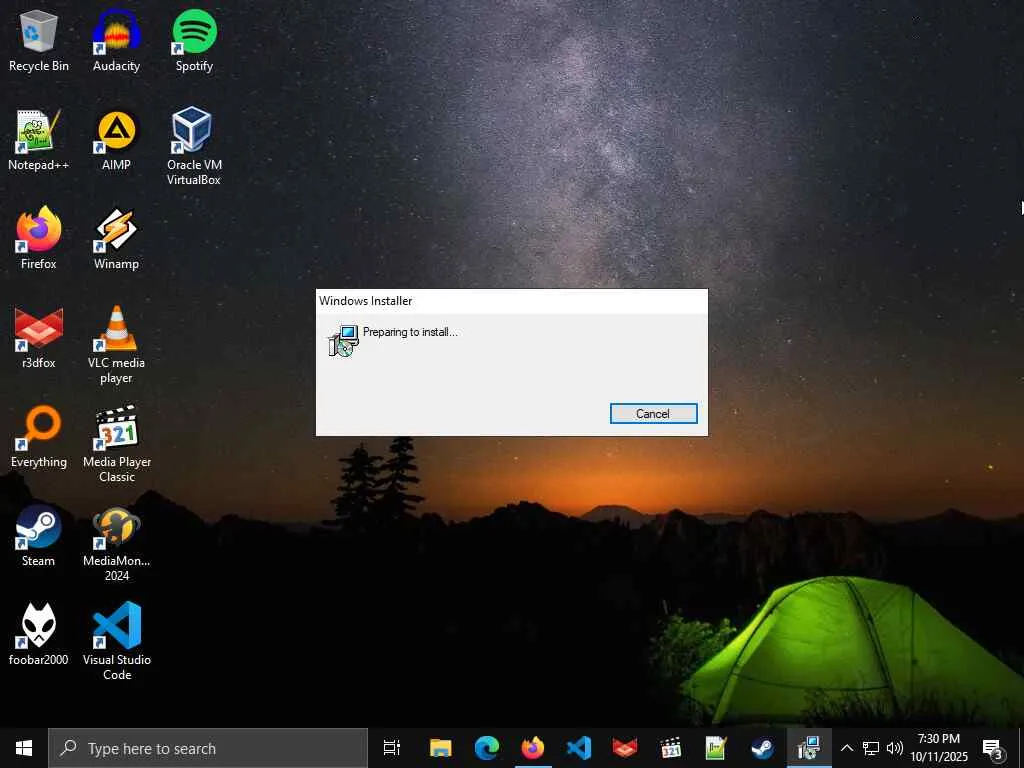The height and width of the screenshot is (768, 1024).
Task: Open File Explorer from the taskbar
Action: click(x=441, y=748)
